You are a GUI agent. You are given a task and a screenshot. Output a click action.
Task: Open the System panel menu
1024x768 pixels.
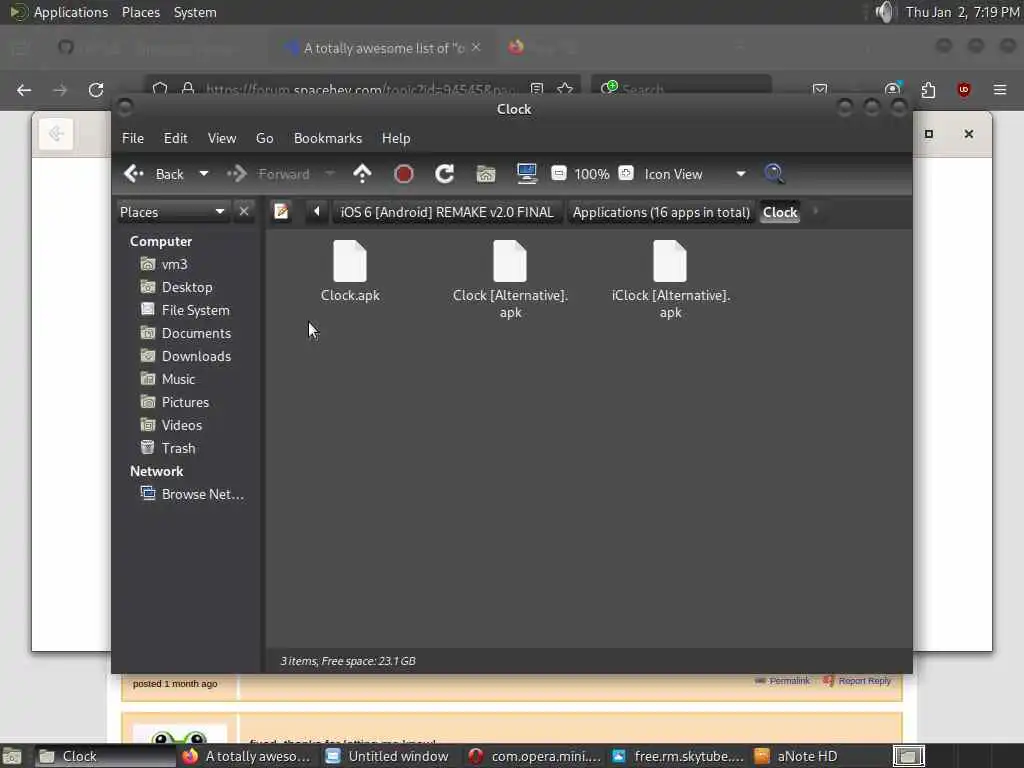195,12
